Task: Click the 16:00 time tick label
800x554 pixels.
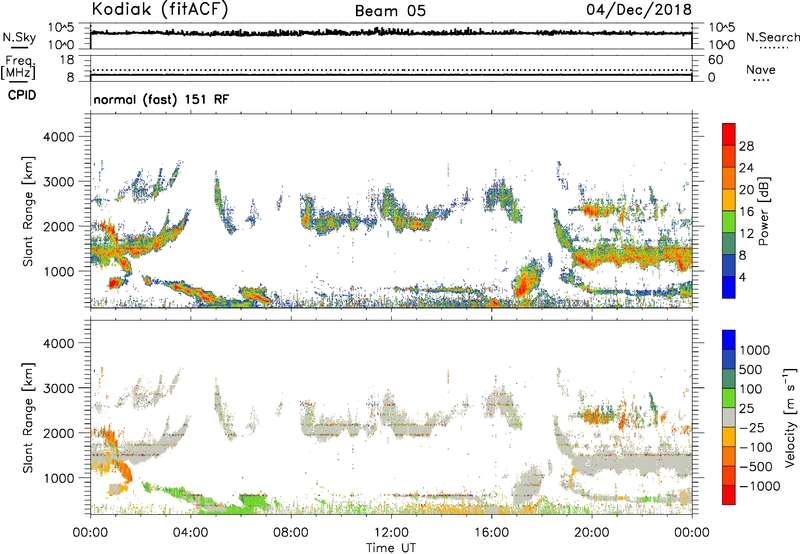Action: [491, 533]
